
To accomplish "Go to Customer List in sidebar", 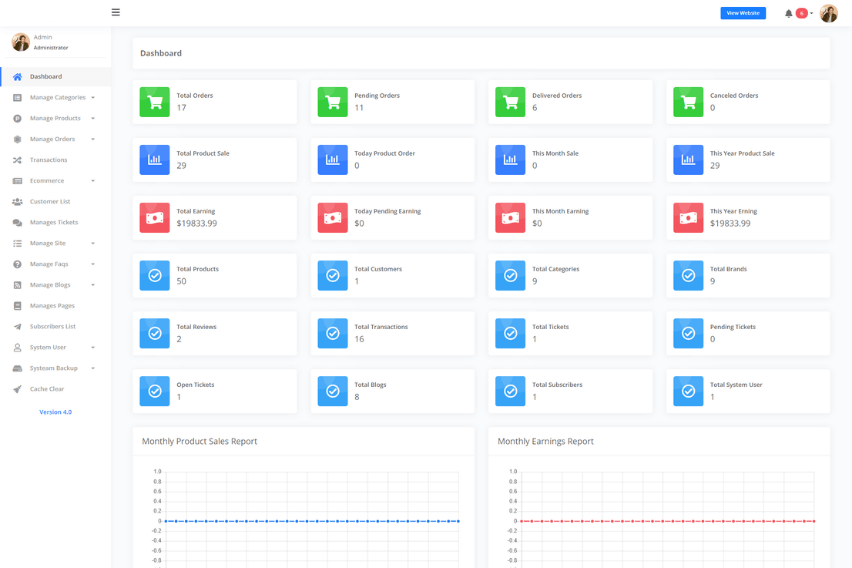I will (49, 202).
